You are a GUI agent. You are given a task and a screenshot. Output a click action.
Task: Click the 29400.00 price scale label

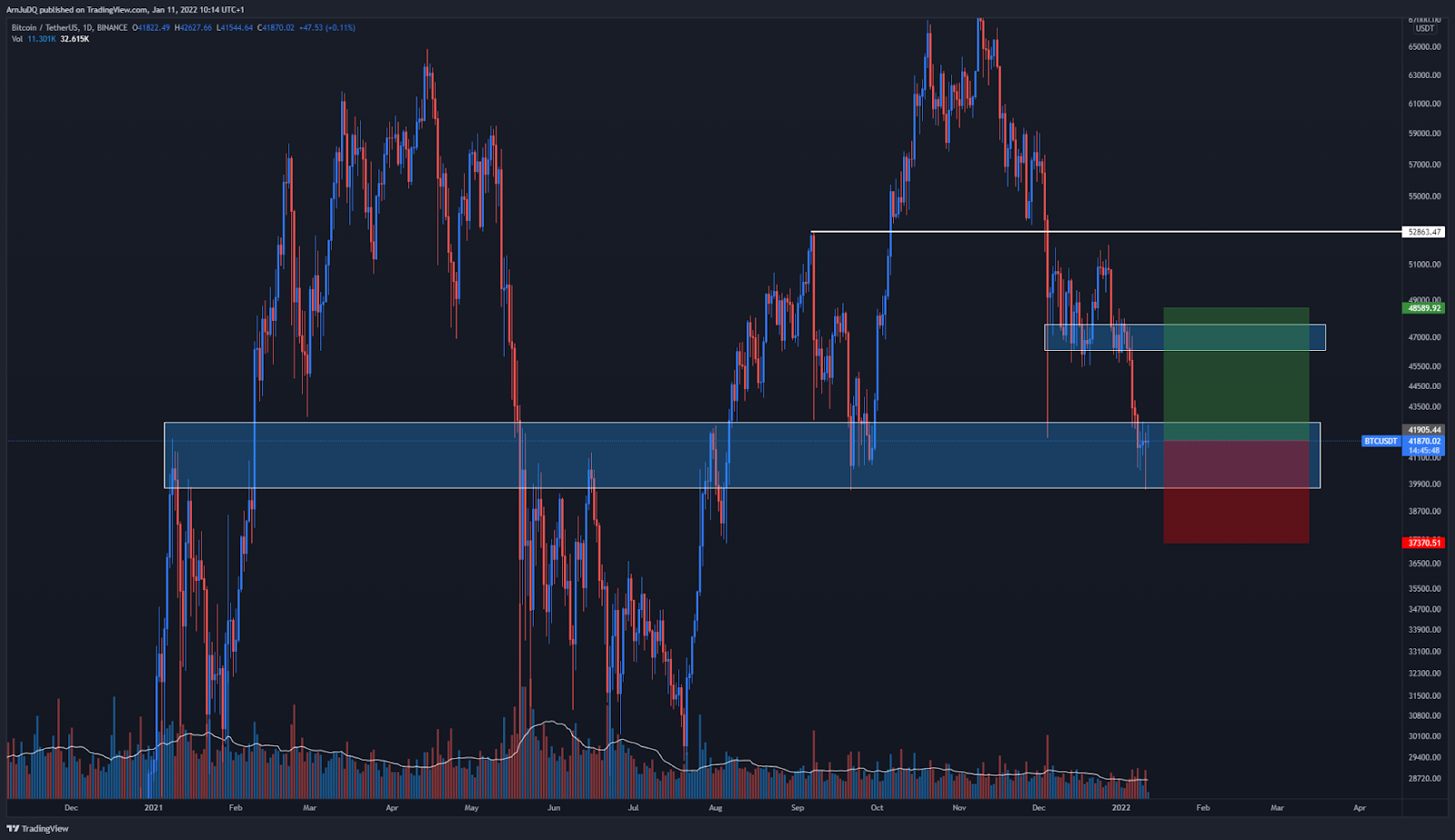point(1424,757)
